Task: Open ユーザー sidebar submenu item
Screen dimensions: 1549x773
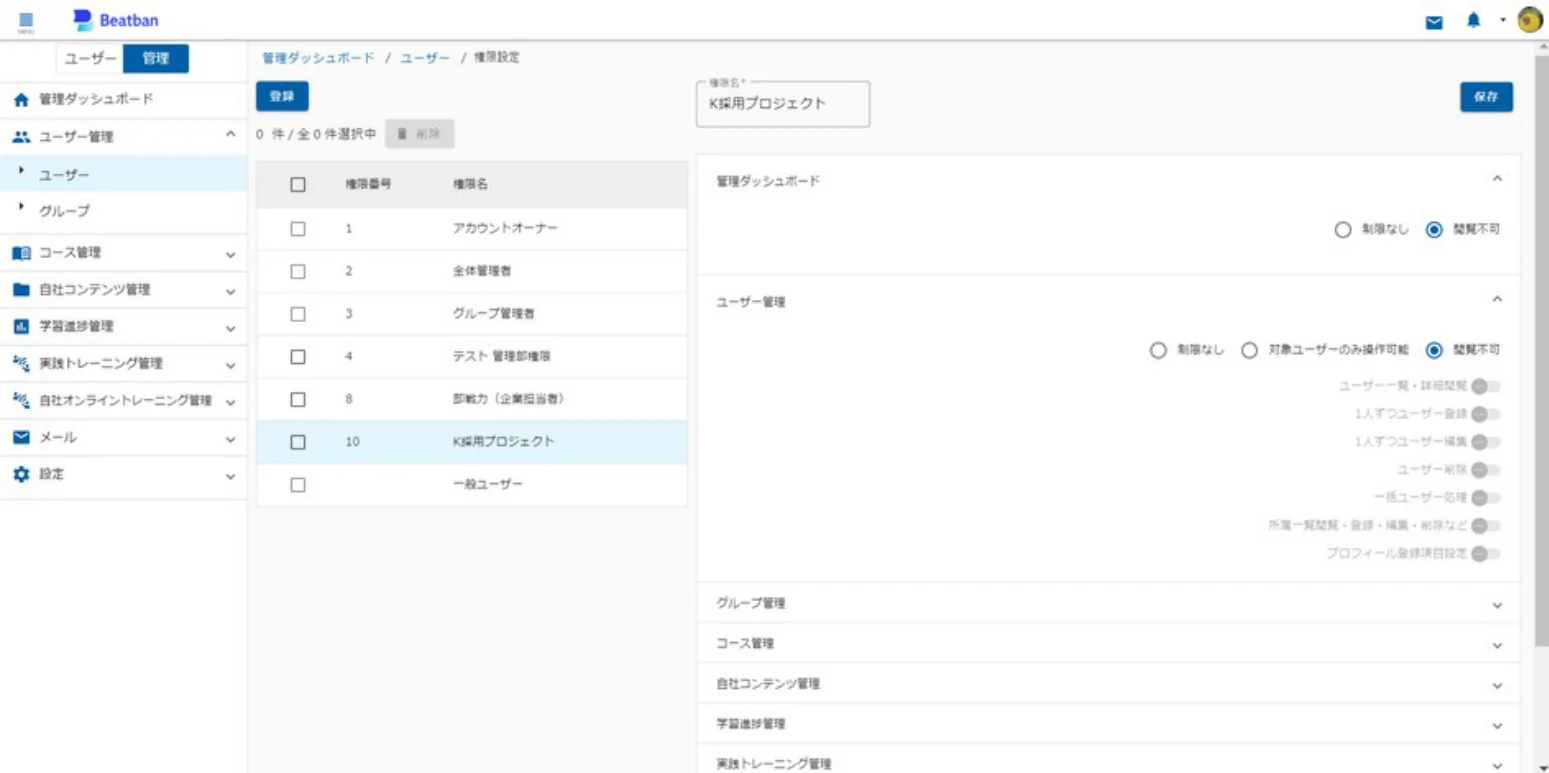Action: [124, 175]
